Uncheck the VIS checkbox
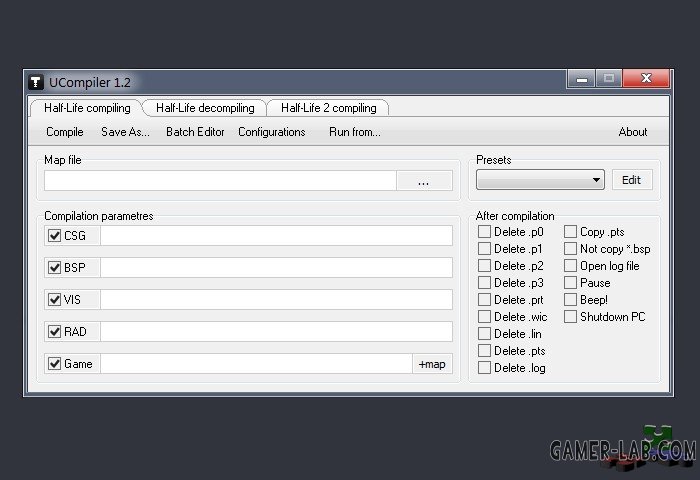The width and height of the screenshot is (700, 480). tap(54, 299)
